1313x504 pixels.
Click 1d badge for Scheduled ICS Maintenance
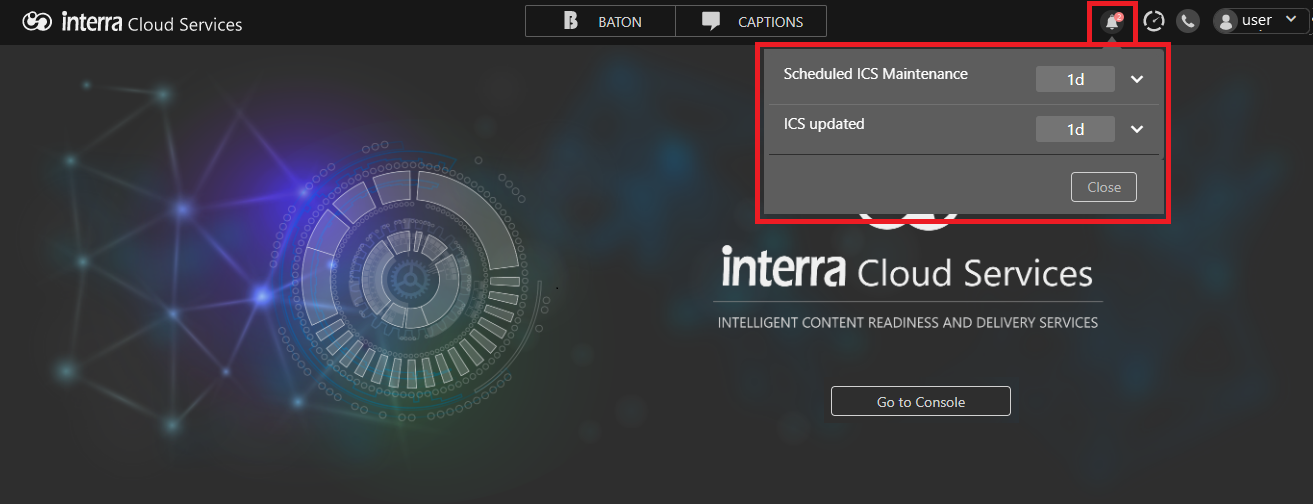[x=1075, y=79]
